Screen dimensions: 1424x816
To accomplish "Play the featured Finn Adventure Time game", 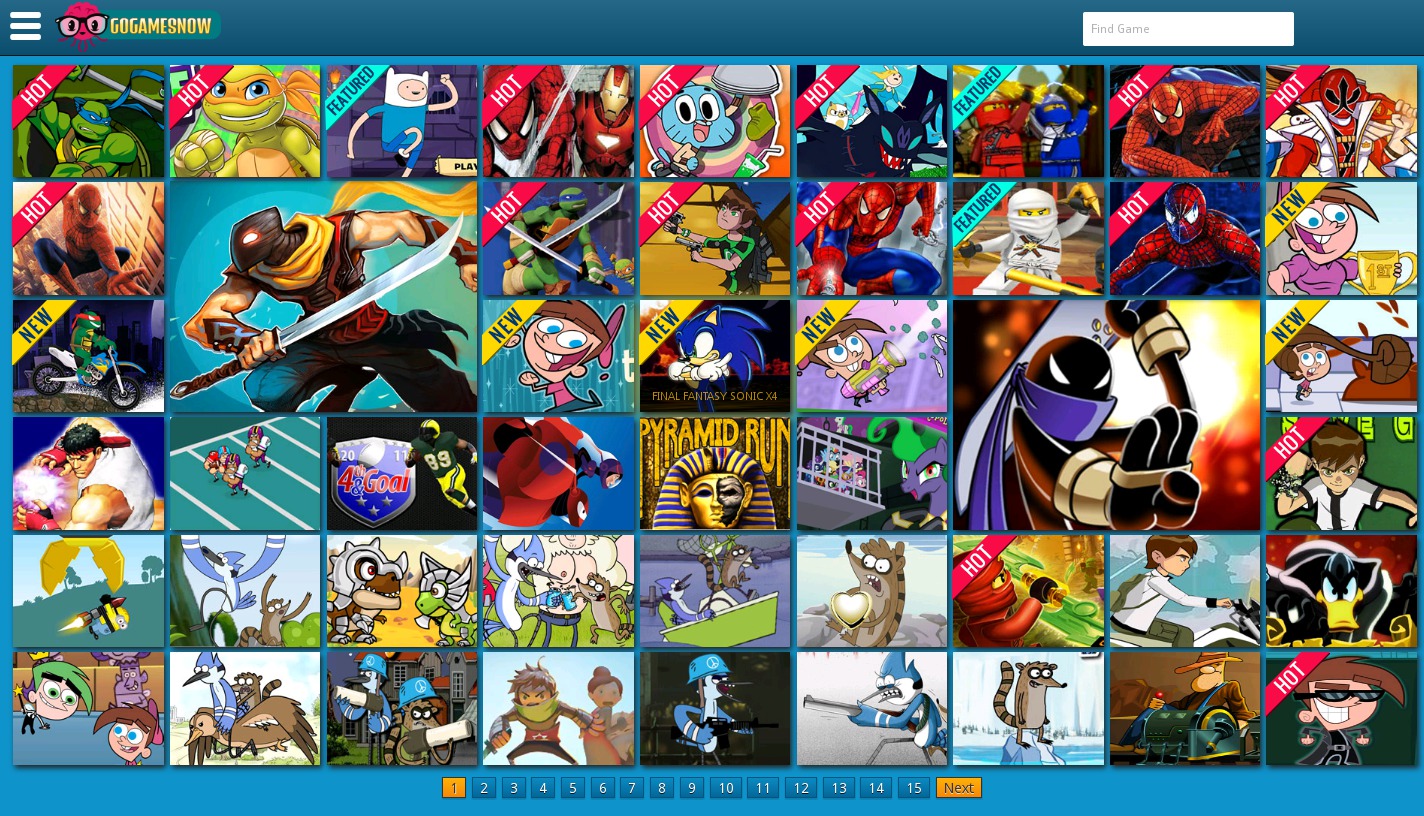I will point(401,121).
